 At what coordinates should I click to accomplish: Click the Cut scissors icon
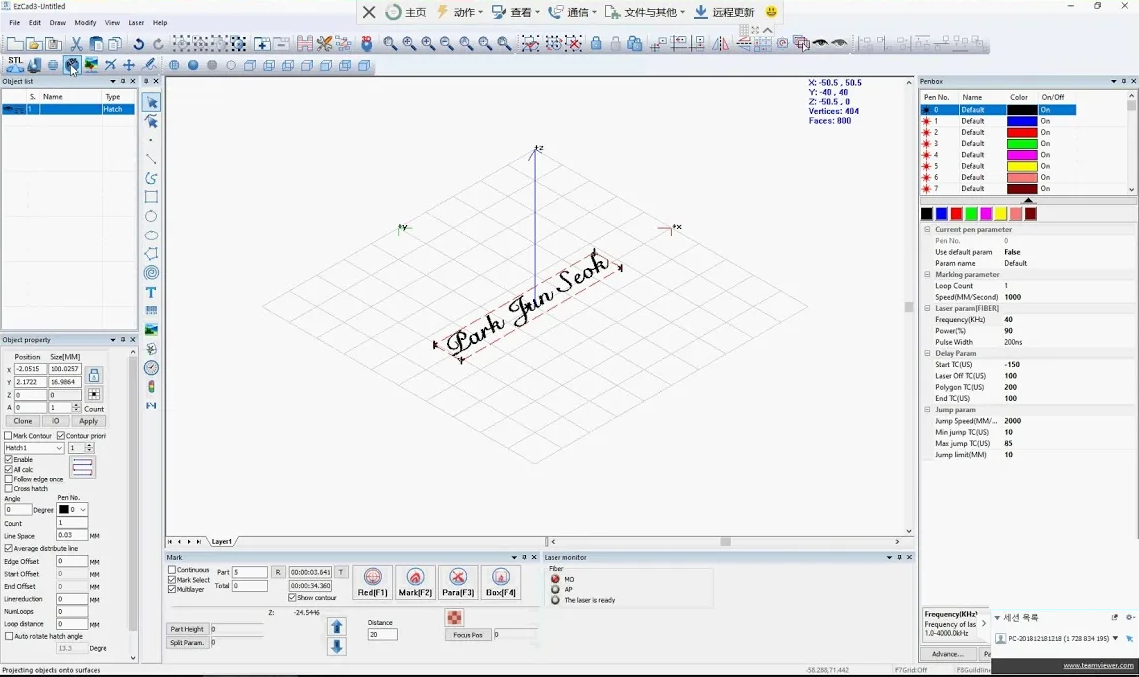click(x=76, y=44)
